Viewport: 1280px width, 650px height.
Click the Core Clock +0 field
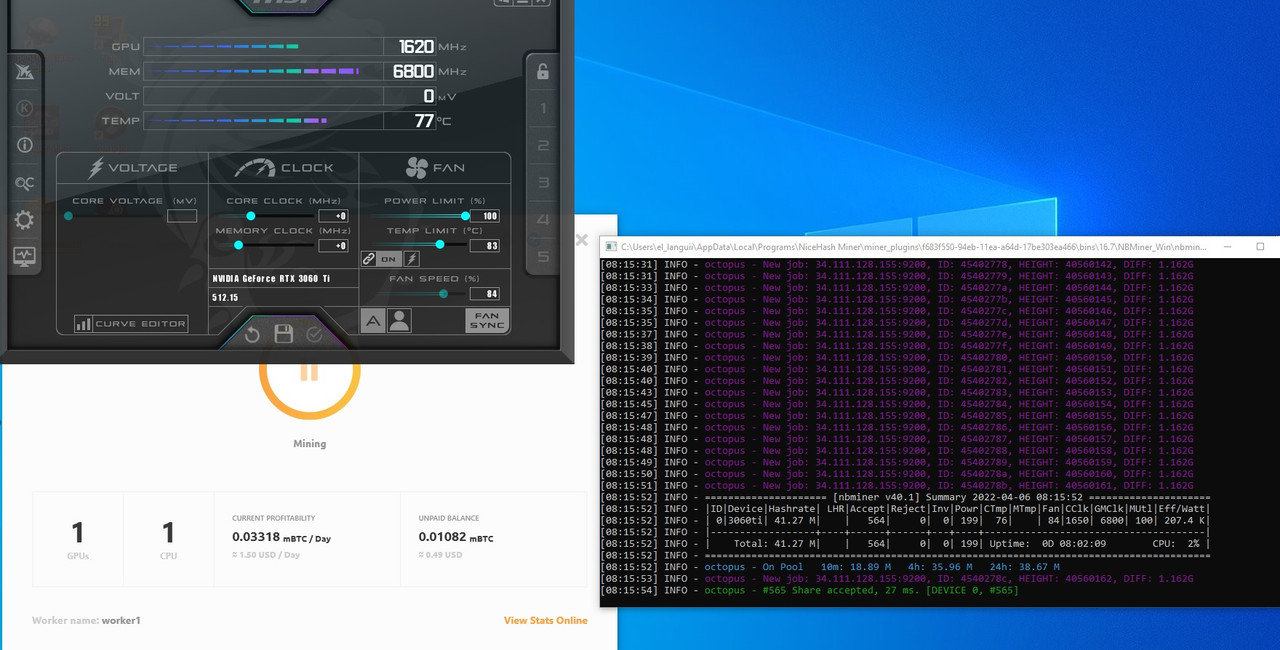[333, 216]
